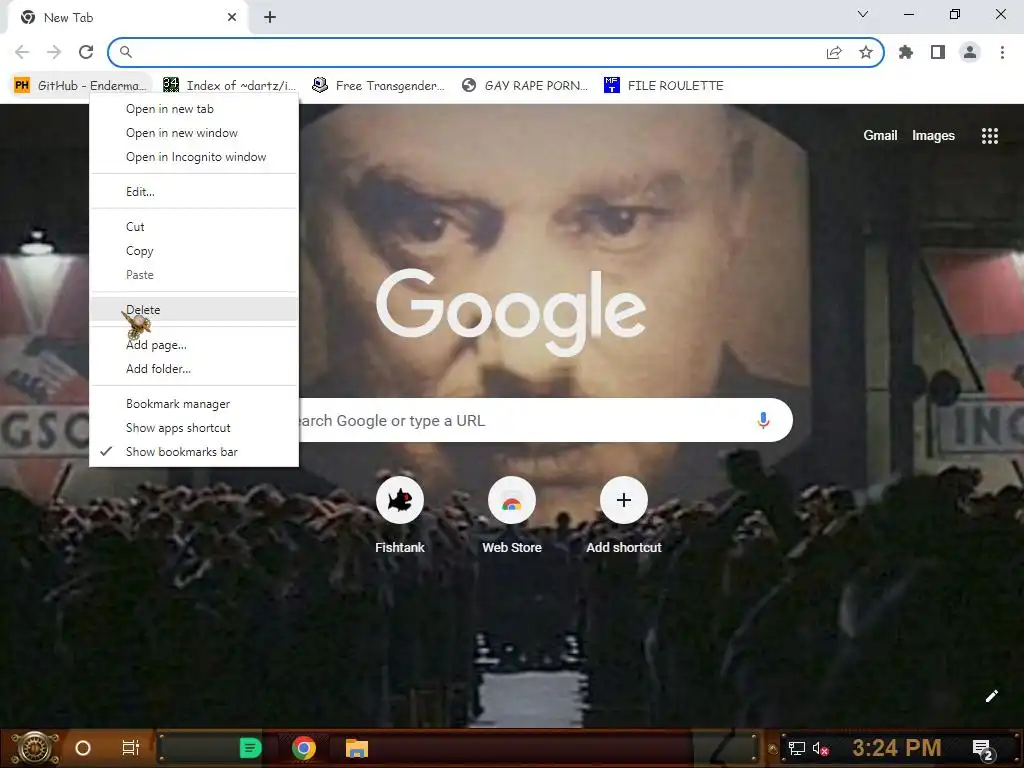Select Open in new tab
This screenshot has width=1024, height=768.
click(194, 109)
